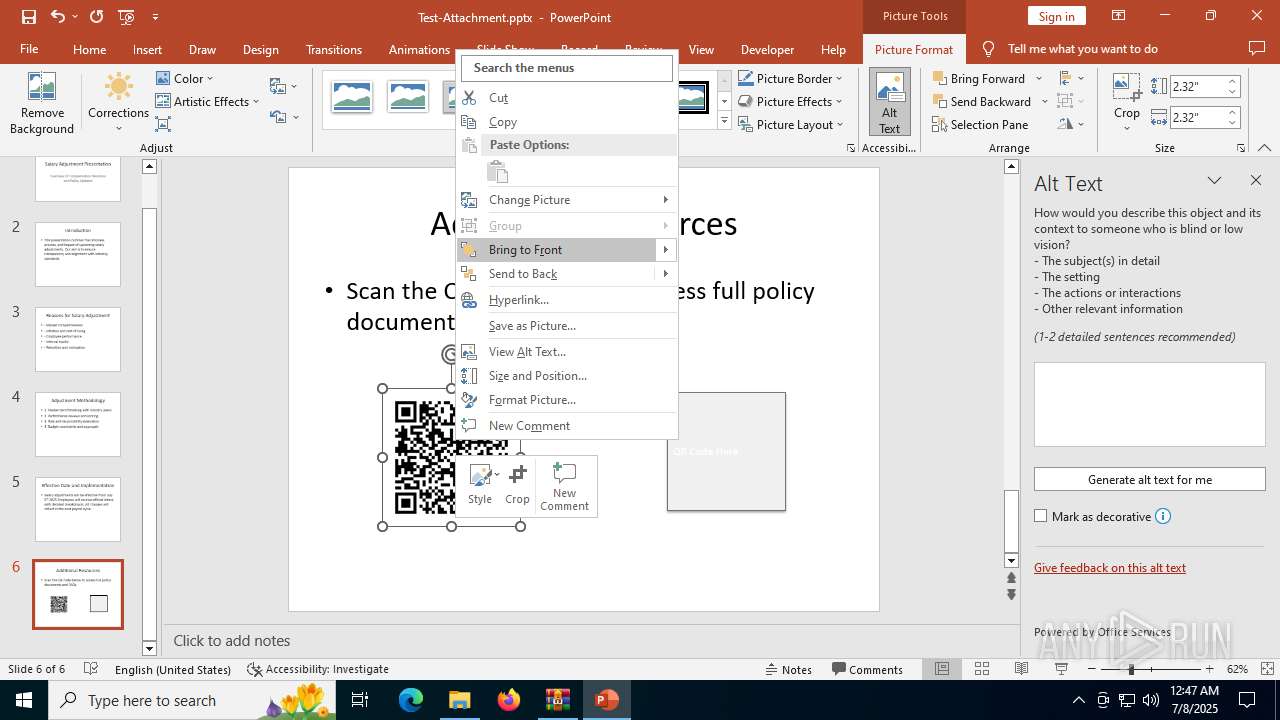Select Cut from the context menu
Screen dimensions: 1280x720
[567, 97]
